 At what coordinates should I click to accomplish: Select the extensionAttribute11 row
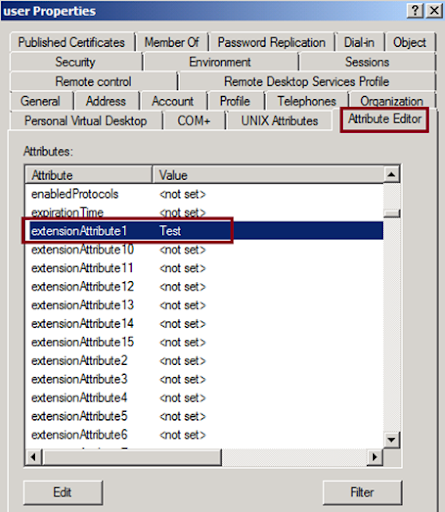204,268
